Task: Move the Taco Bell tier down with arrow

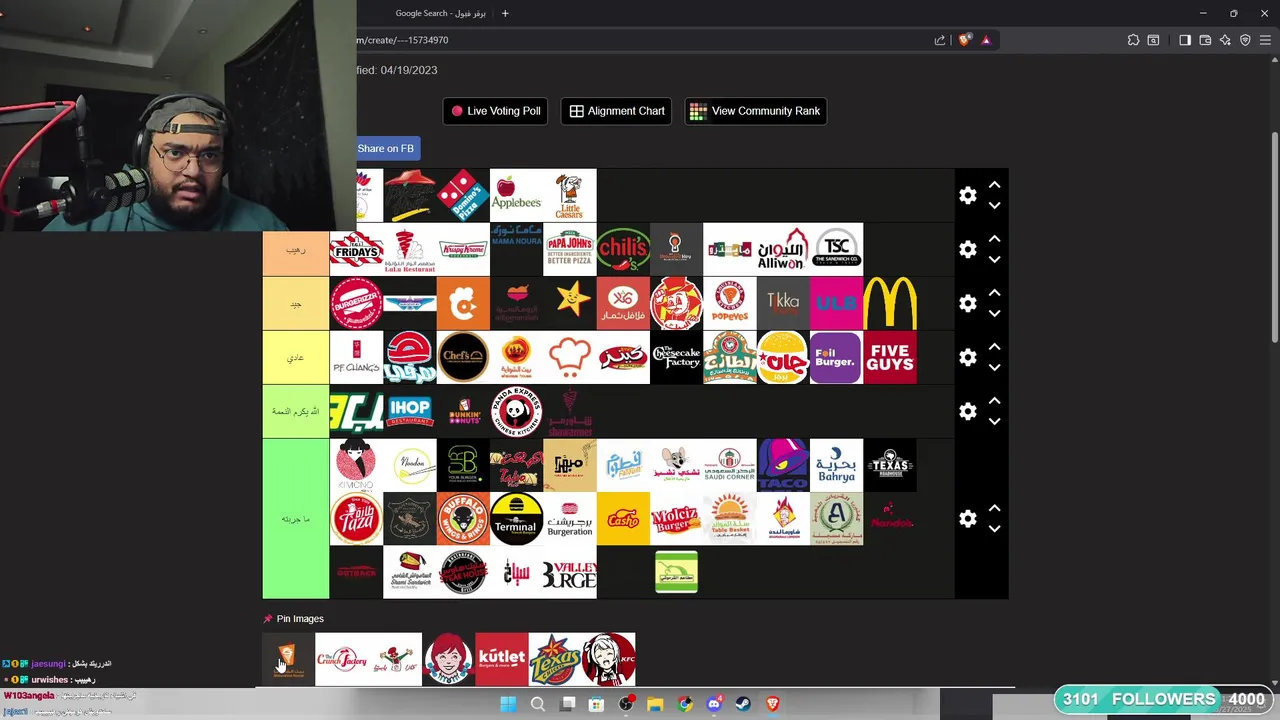Action: pyautogui.click(x=994, y=529)
